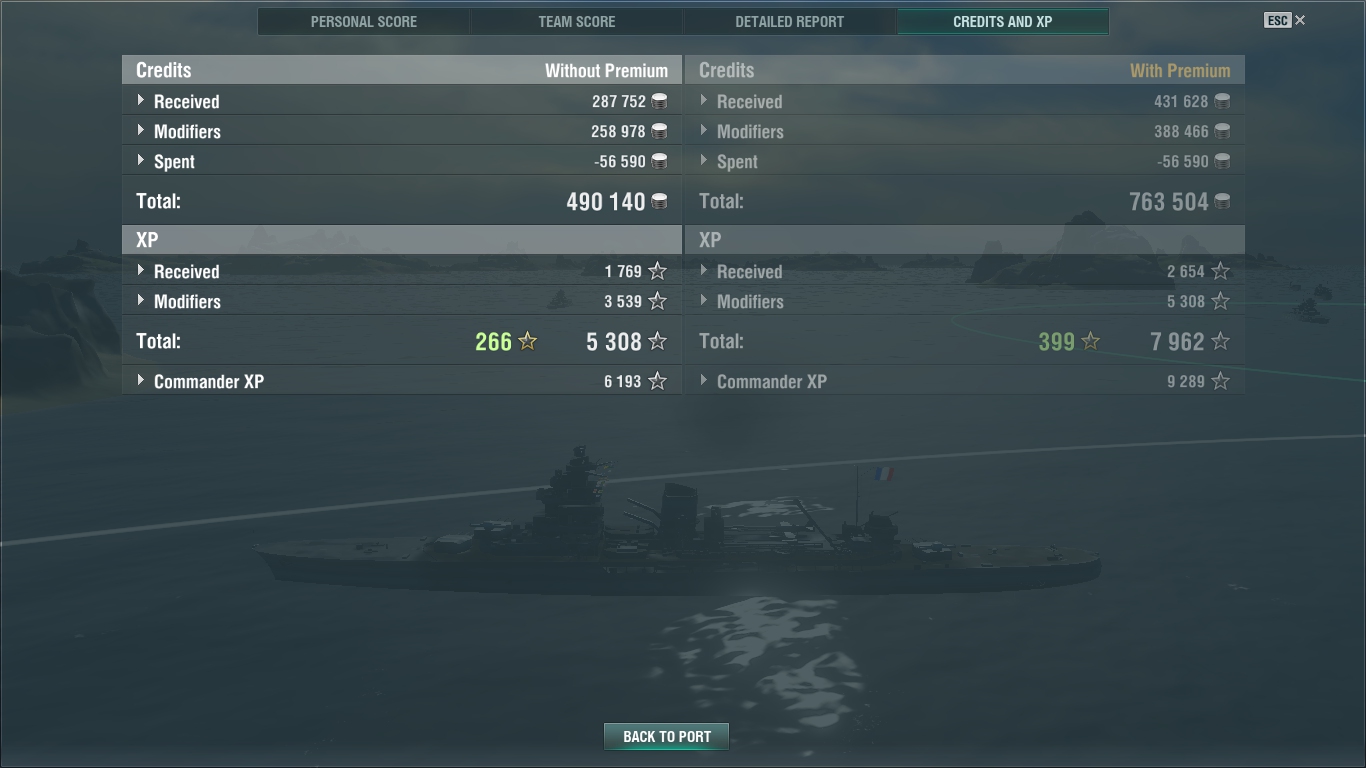Click the coin icon next to 763 504
The height and width of the screenshot is (768, 1366).
(1222, 201)
